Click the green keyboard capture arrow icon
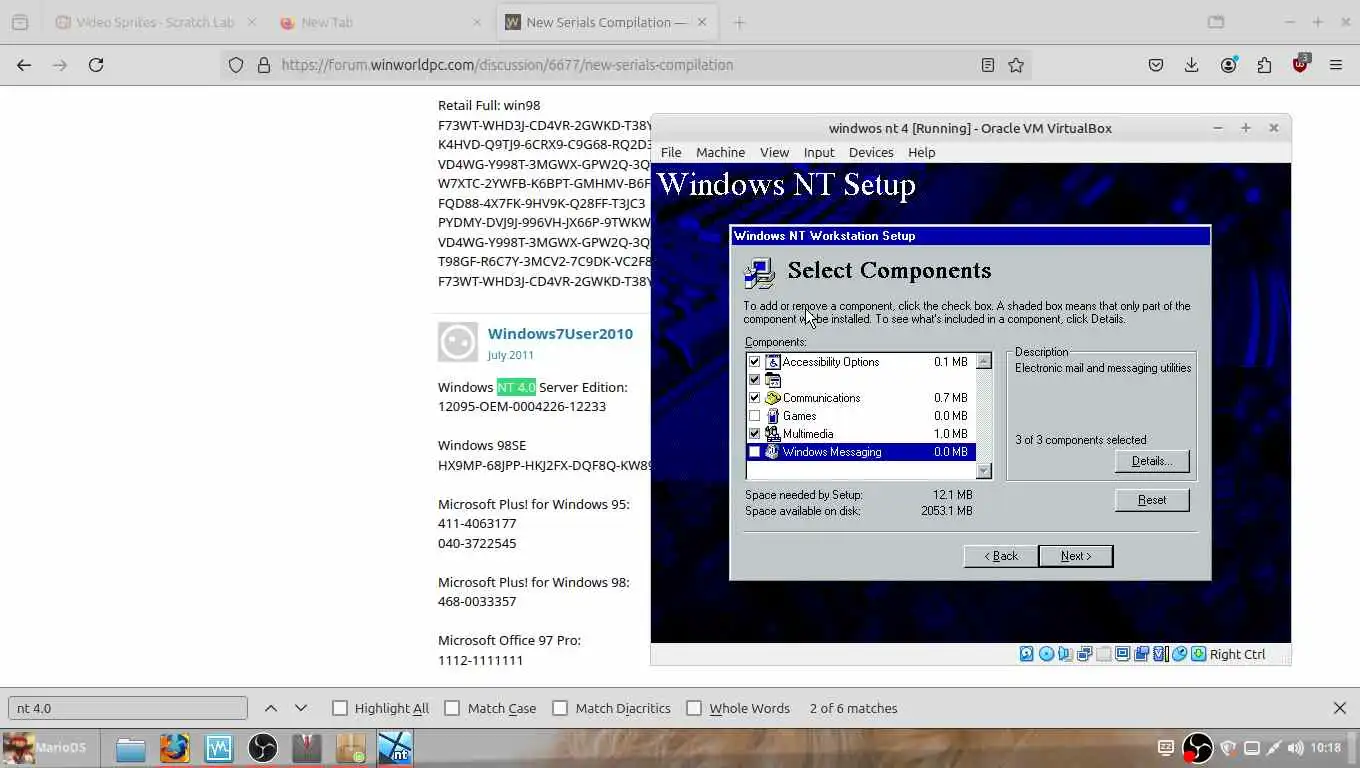The image size is (1360, 768). pos(1199,654)
